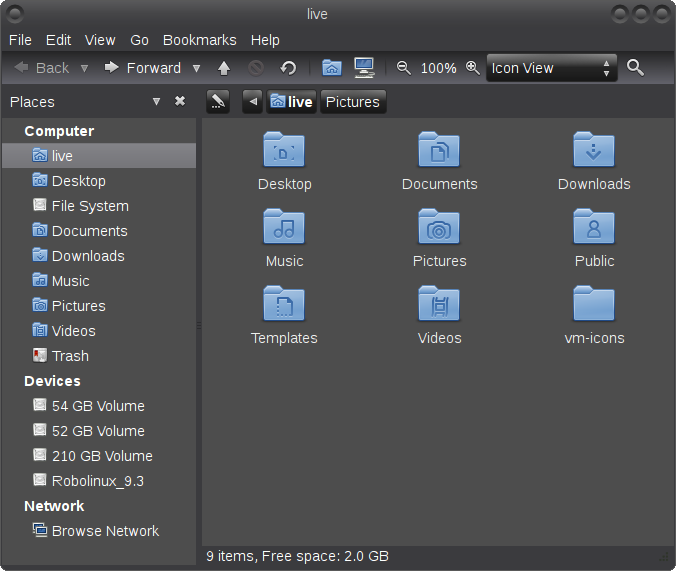
Task: Select the Downloads folder icon in the main pane
Action: coord(594,149)
